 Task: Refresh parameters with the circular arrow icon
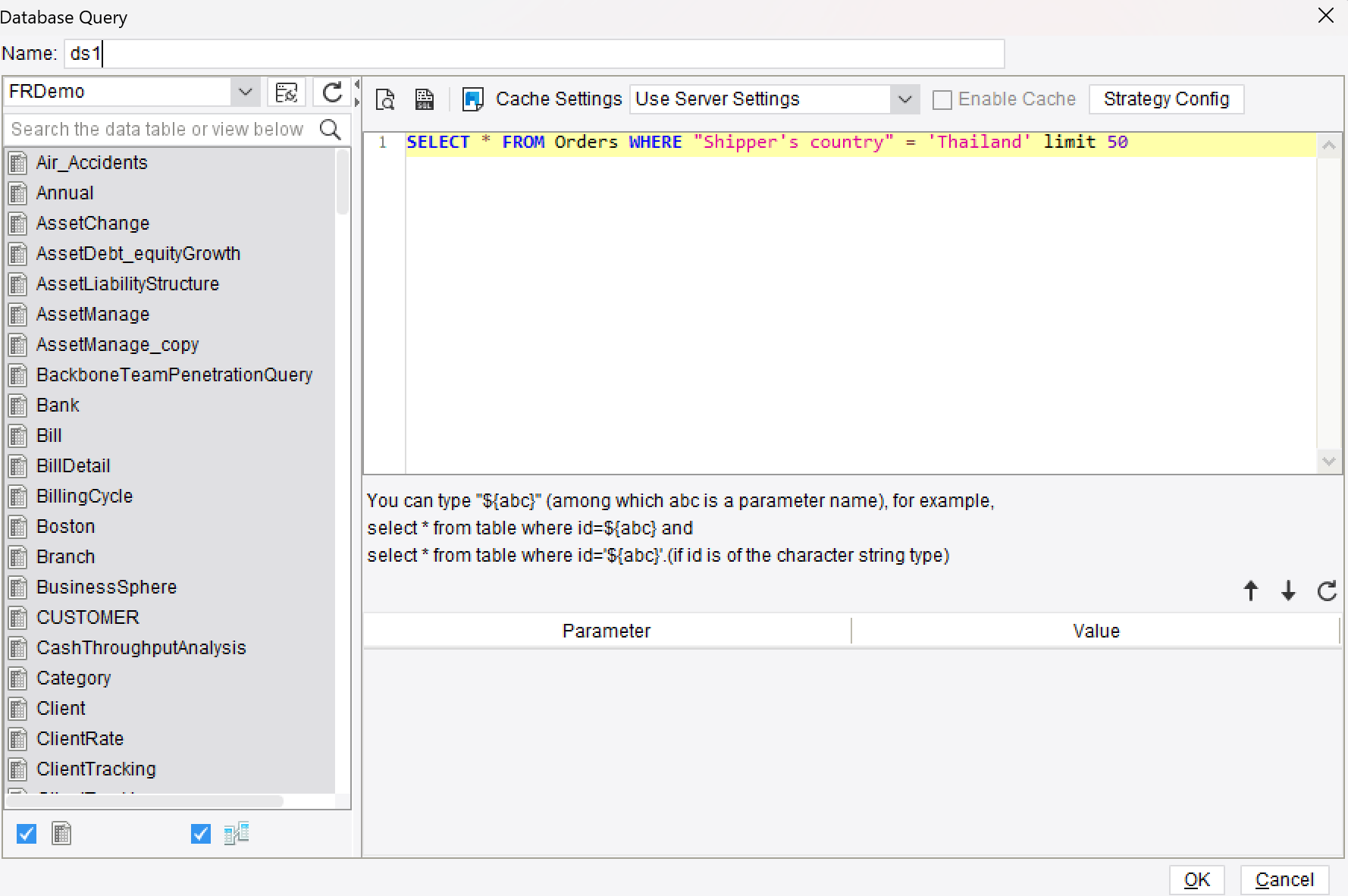click(x=1326, y=591)
